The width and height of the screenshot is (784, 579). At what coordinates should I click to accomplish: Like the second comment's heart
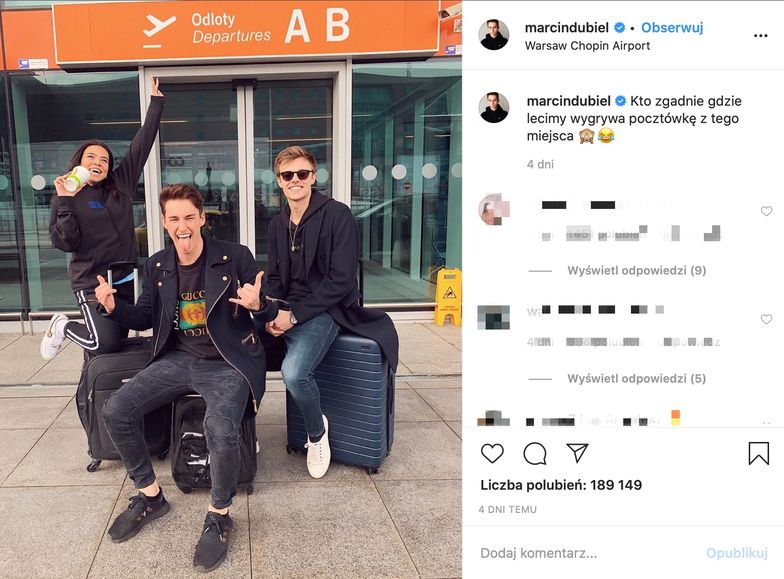[x=766, y=319]
